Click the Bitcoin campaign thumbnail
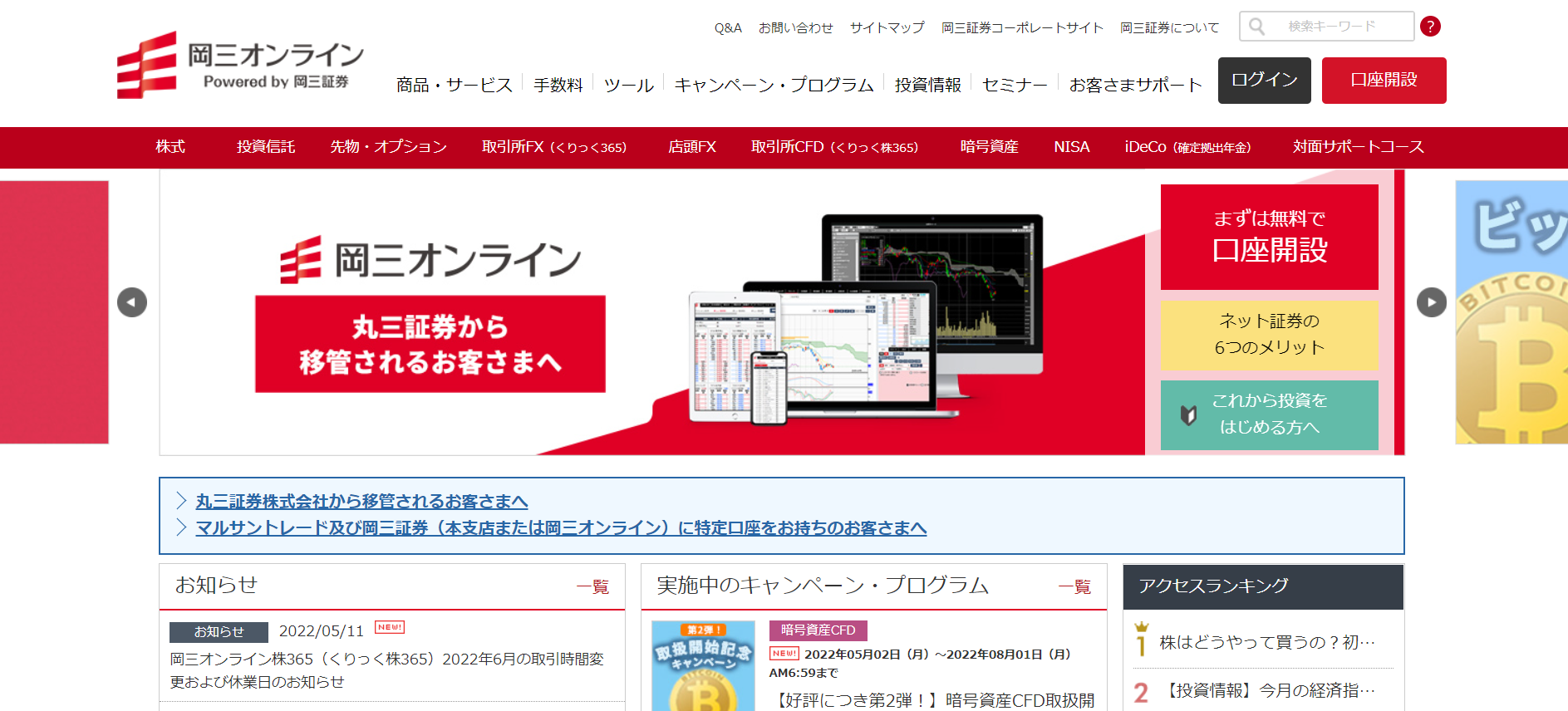Image resolution: width=1568 pixels, height=711 pixels. [x=703, y=666]
